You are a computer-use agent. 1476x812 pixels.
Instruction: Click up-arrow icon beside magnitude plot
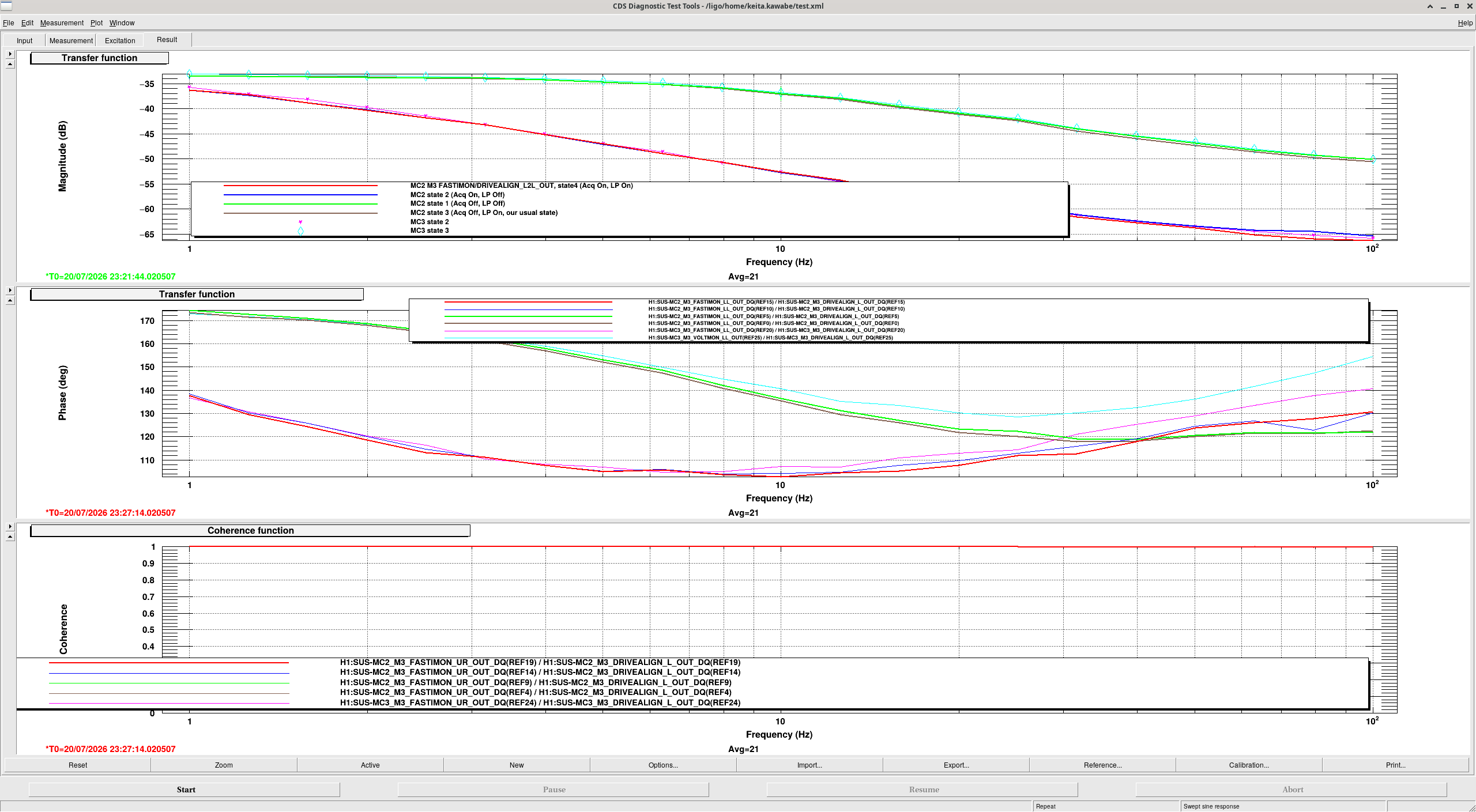(10, 65)
